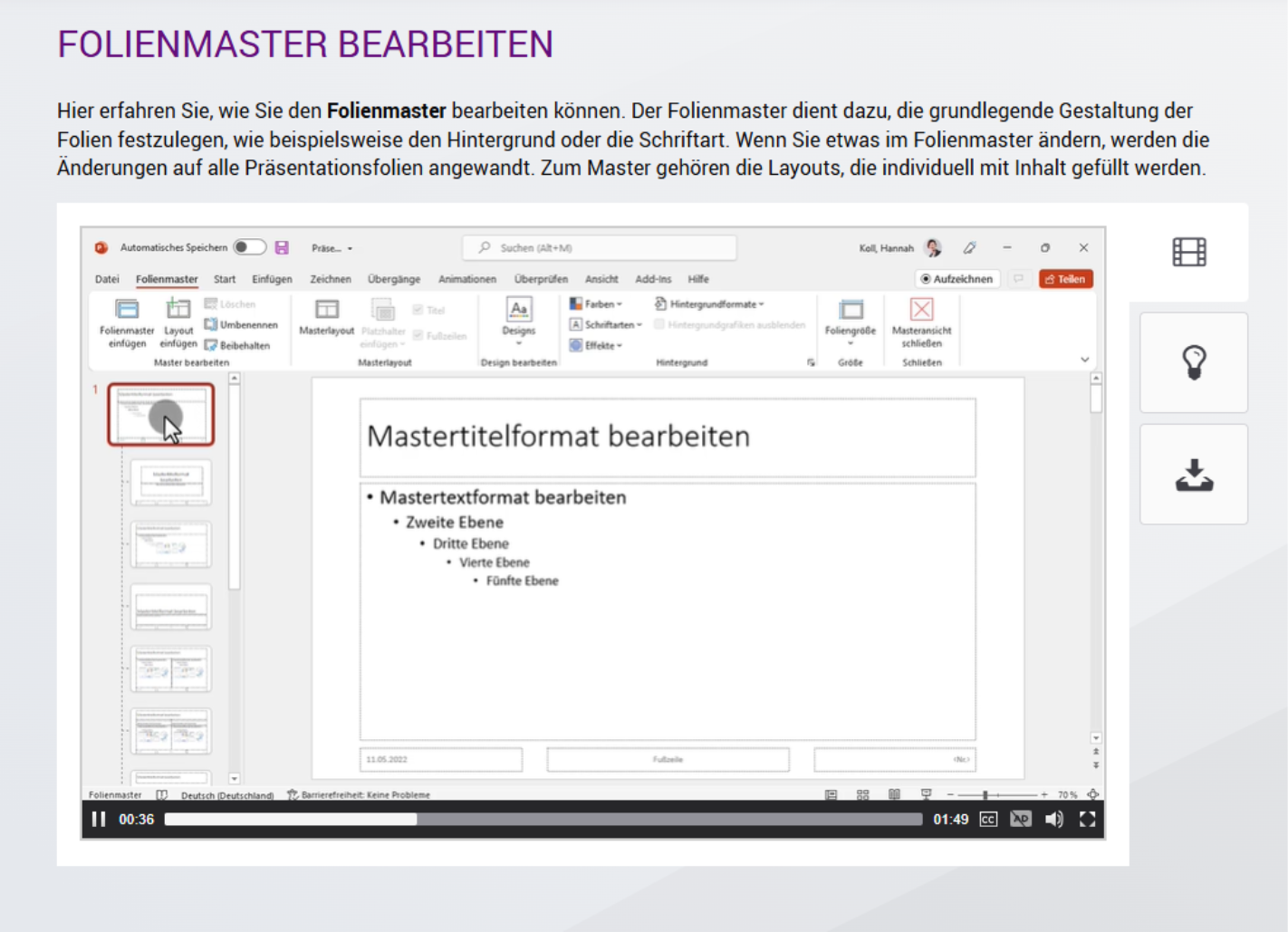Open Hintergrundformate dropdown

click(711, 304)
